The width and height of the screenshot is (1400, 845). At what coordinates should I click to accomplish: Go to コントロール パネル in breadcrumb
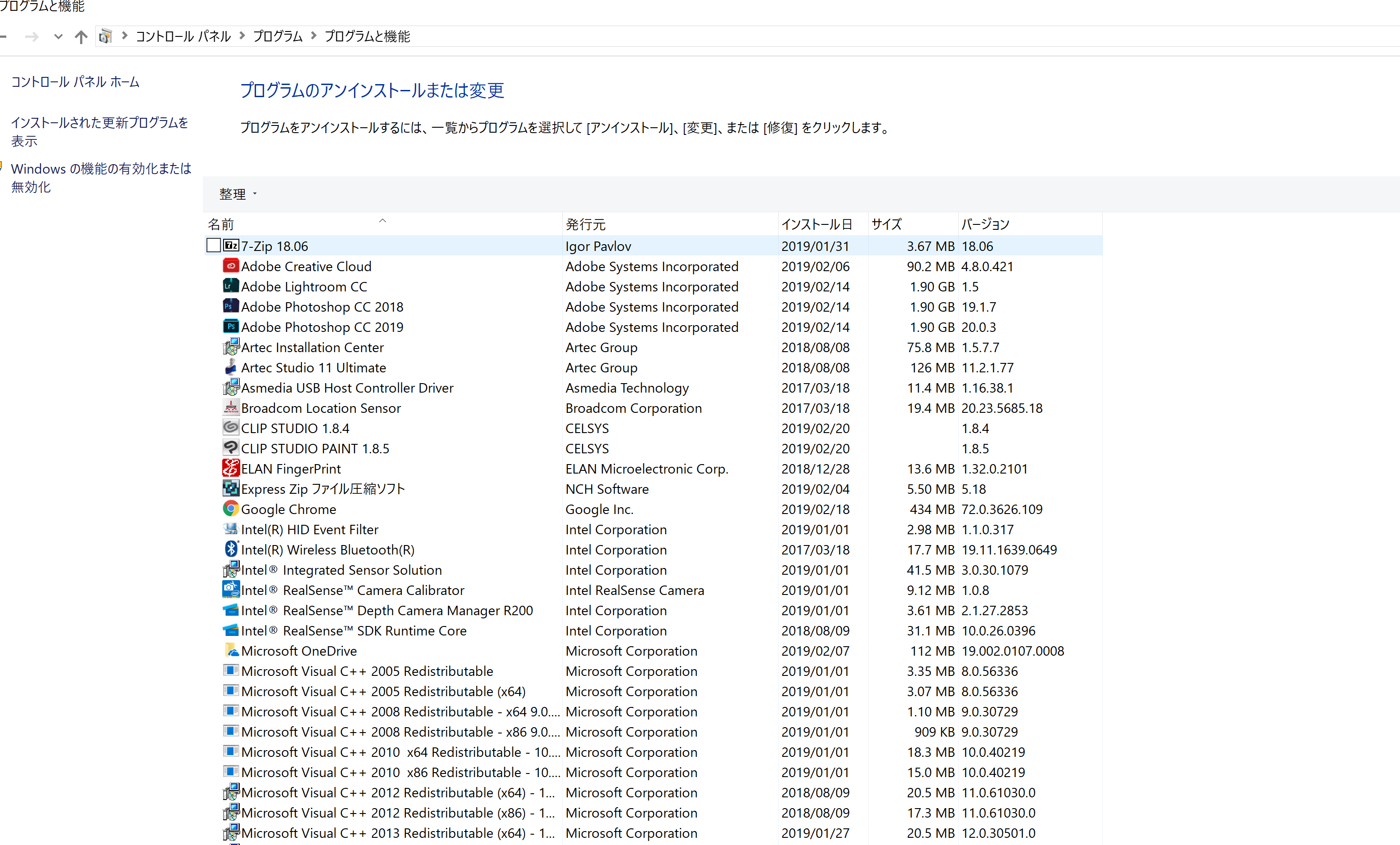tap(184, 36)
